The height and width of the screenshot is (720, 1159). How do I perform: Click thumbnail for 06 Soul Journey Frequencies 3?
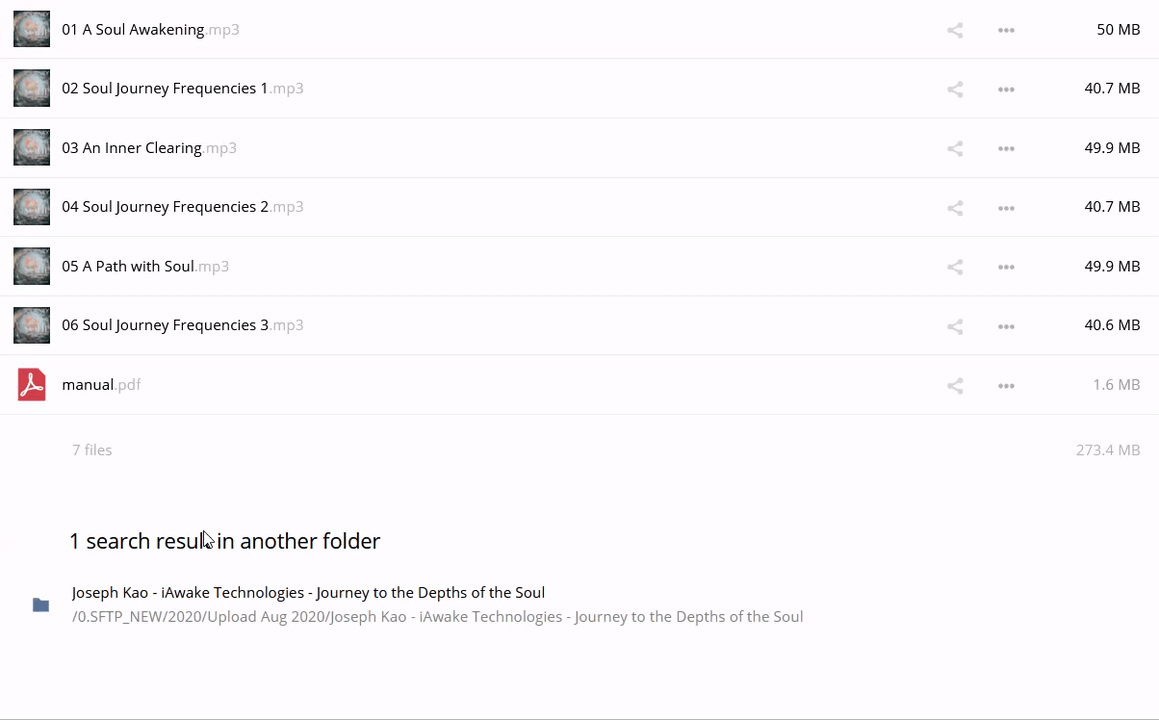click(x=32, y=325)
